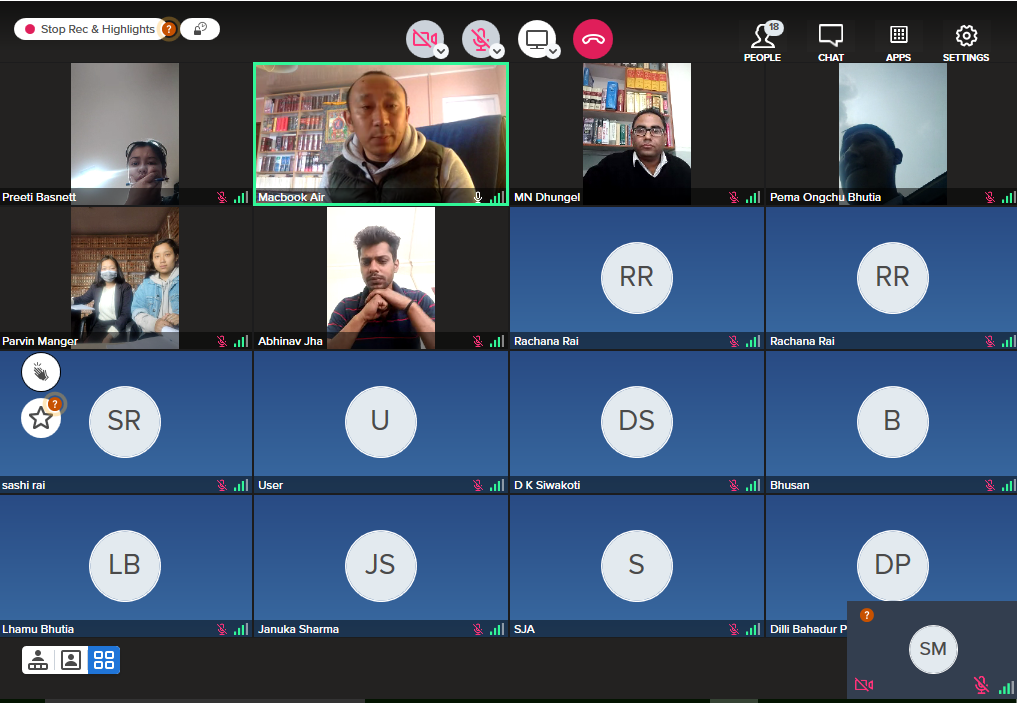The image size is (1017, 703).
Task: Select MN Dhungel's video tile
Action: (637, 134)
